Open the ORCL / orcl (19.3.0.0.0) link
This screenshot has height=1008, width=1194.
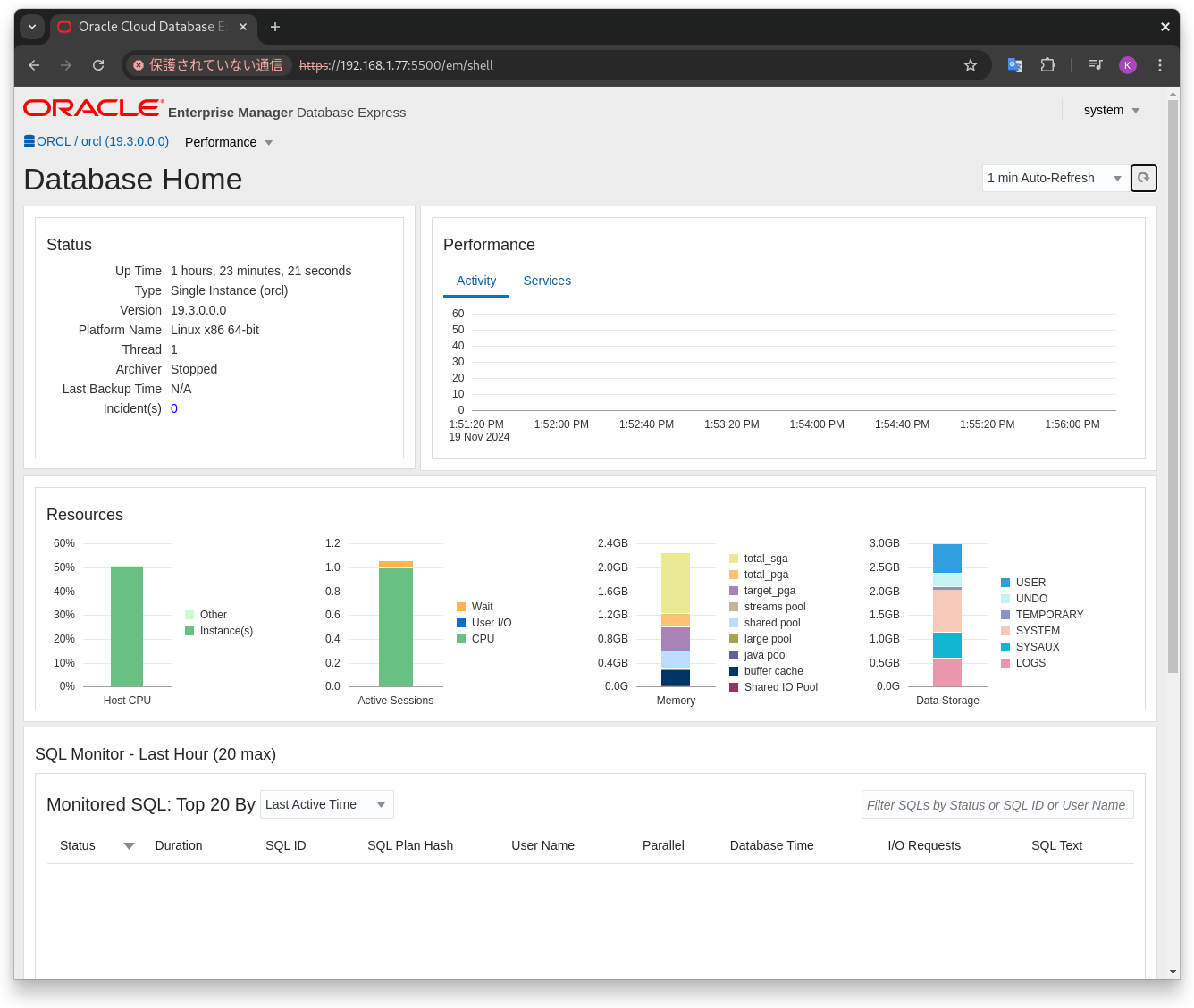[103, 141]
